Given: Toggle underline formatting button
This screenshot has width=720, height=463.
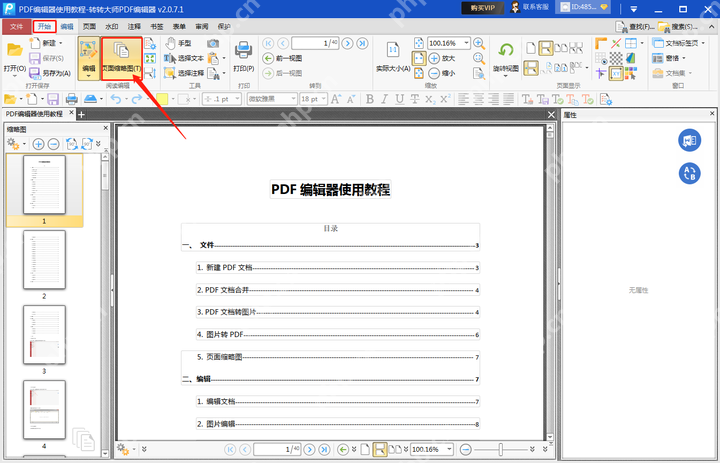Looking at the screenshot, I should click(400, 99).
